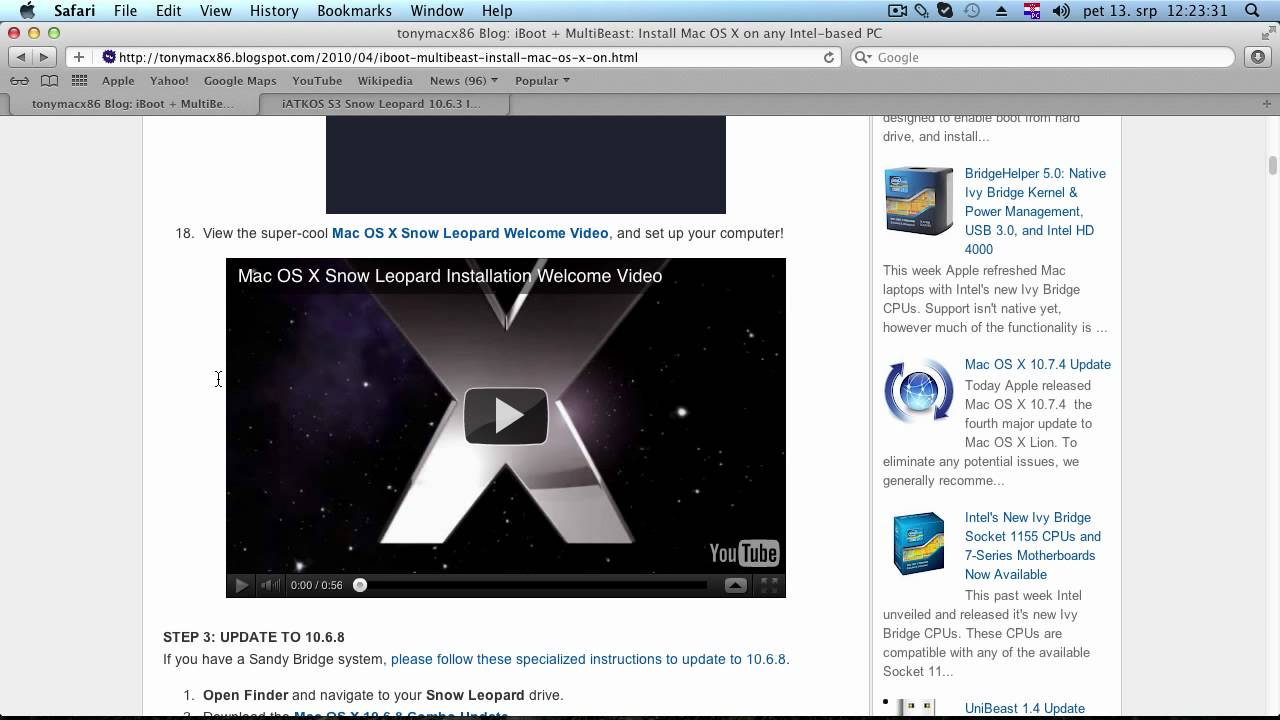Add bookmark with the plus button
The image size is (1280, 720).
[x=79, y=57]
